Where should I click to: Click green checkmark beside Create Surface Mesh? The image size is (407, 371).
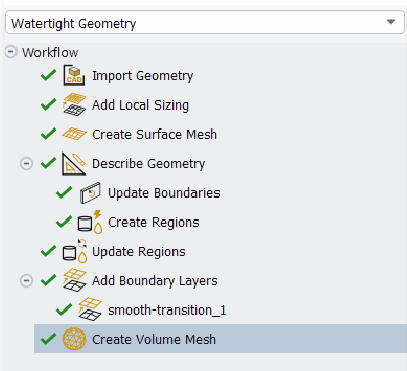point(48,134)
